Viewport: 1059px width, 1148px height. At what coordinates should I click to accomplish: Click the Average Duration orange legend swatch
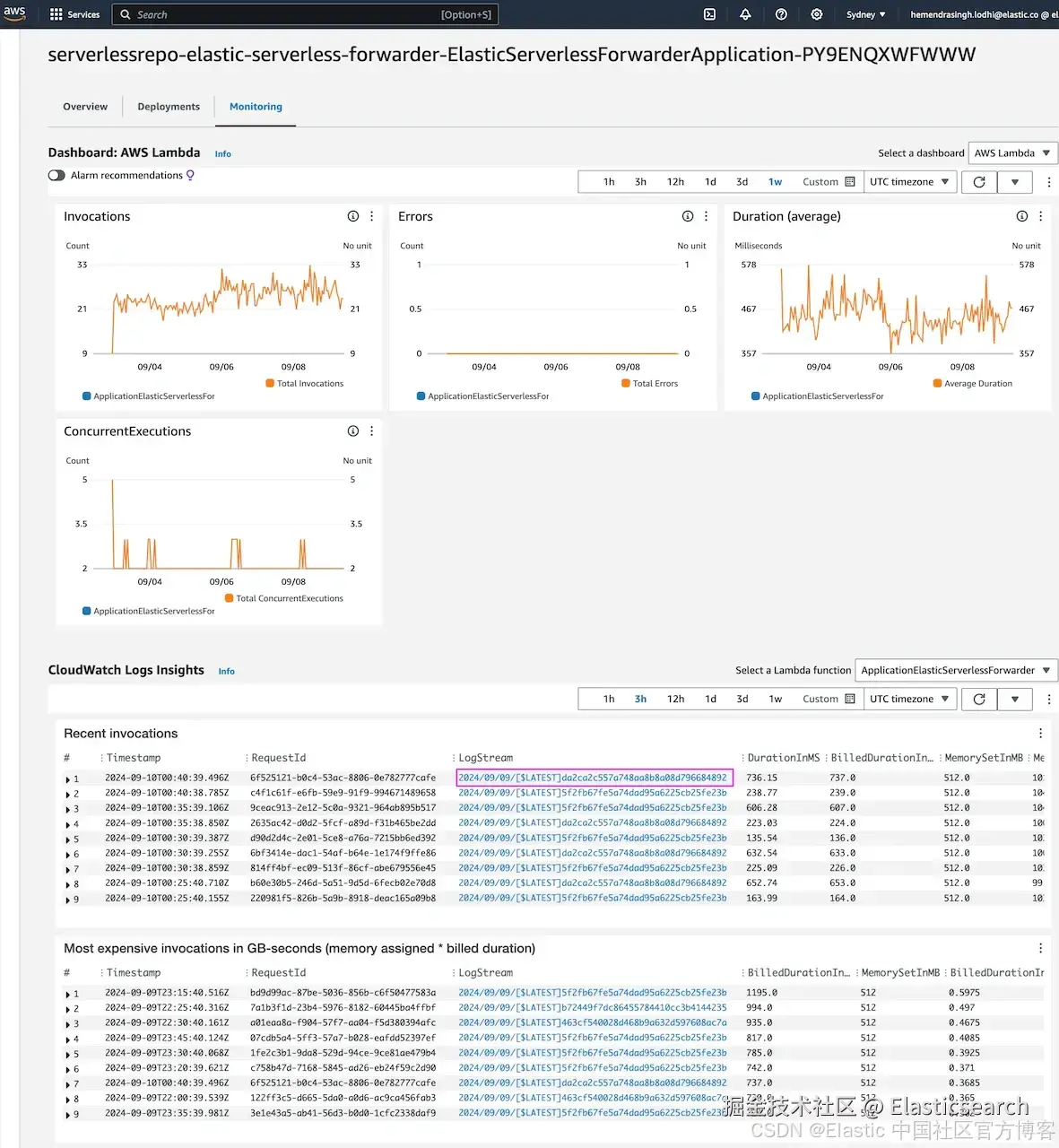(x=937, y=383)
